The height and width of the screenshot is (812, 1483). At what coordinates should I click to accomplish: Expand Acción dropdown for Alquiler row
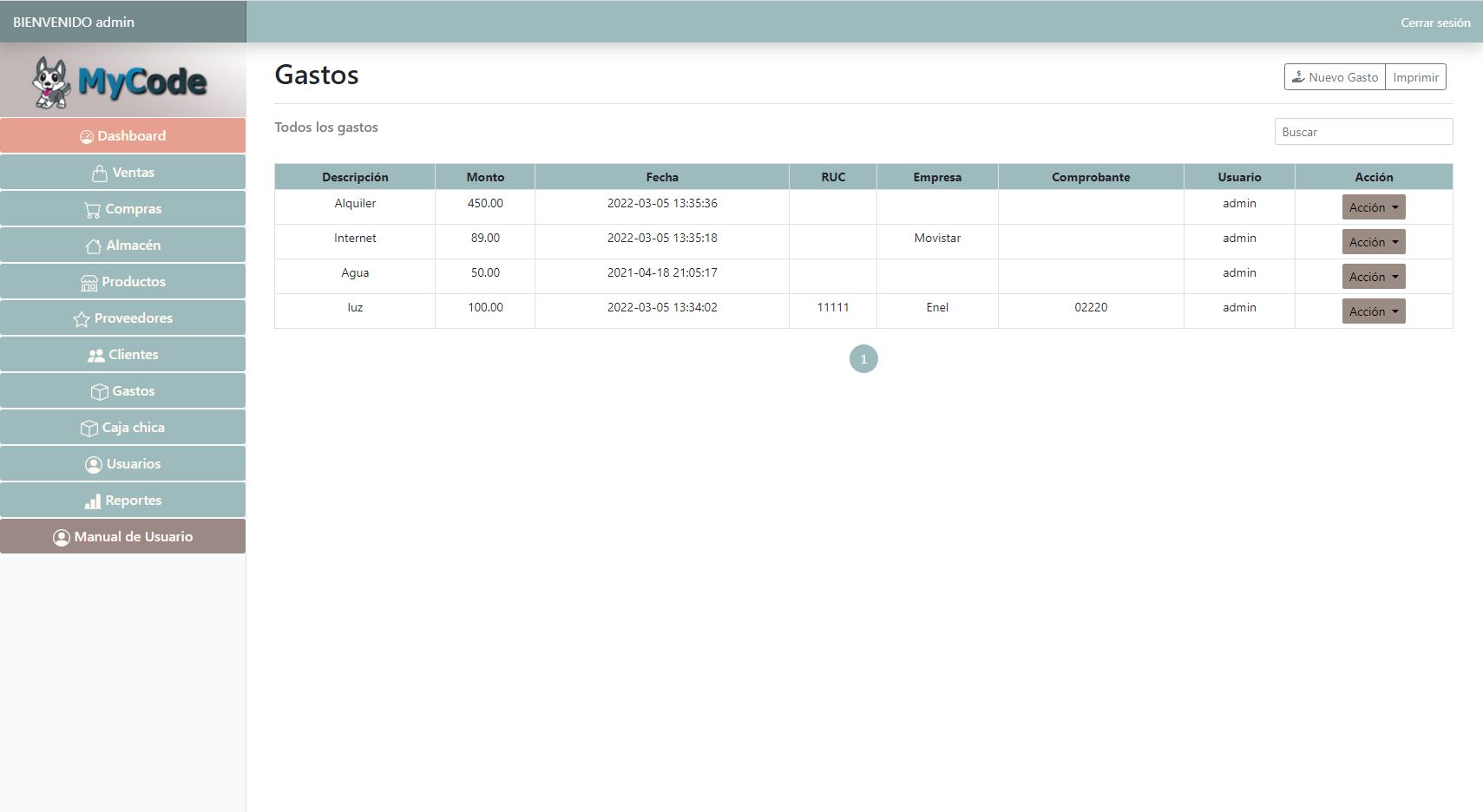click(1373, 207)
